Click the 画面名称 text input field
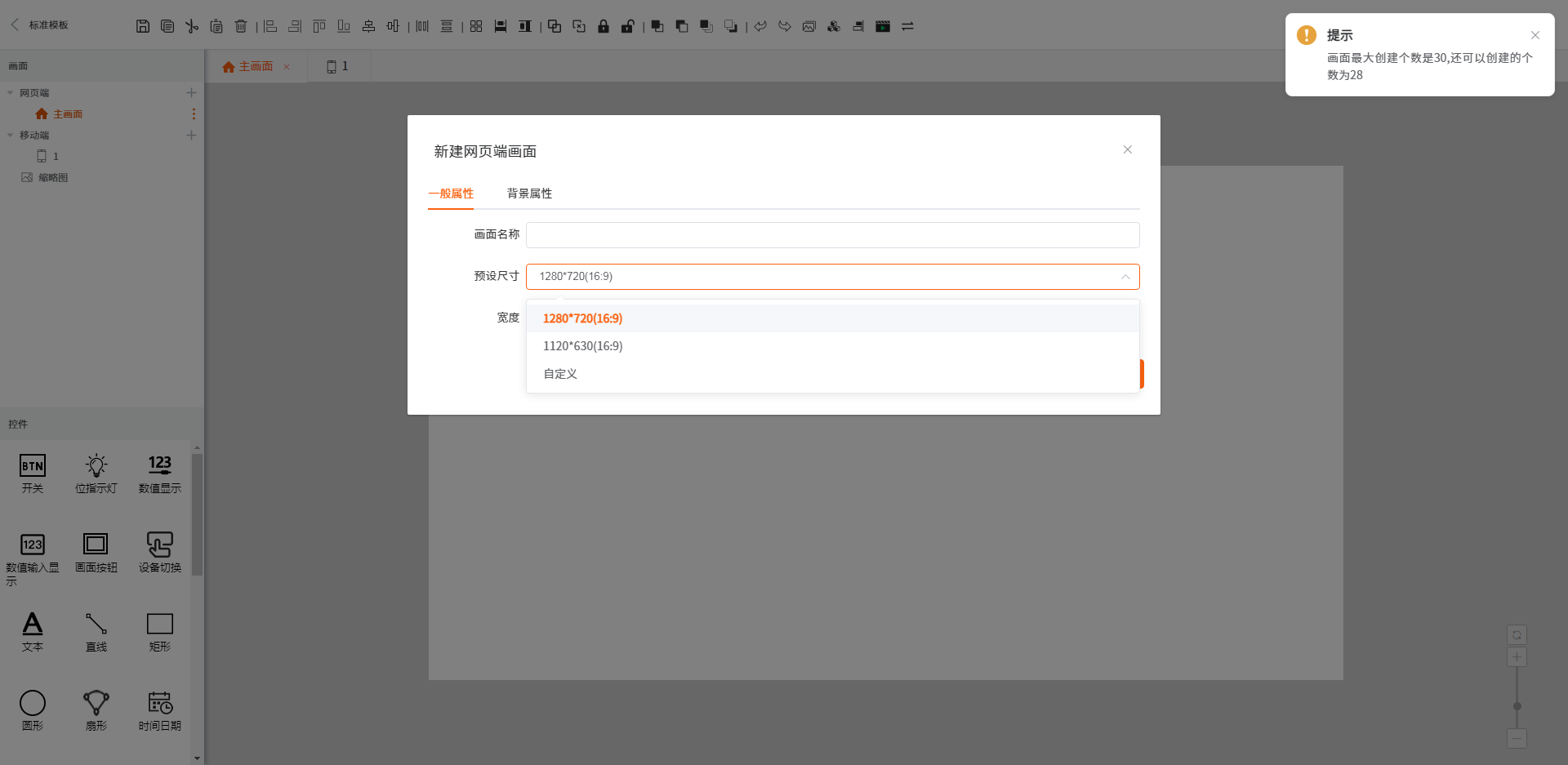This screenshot has height=765, width=1568. click(x=832, y=235)
